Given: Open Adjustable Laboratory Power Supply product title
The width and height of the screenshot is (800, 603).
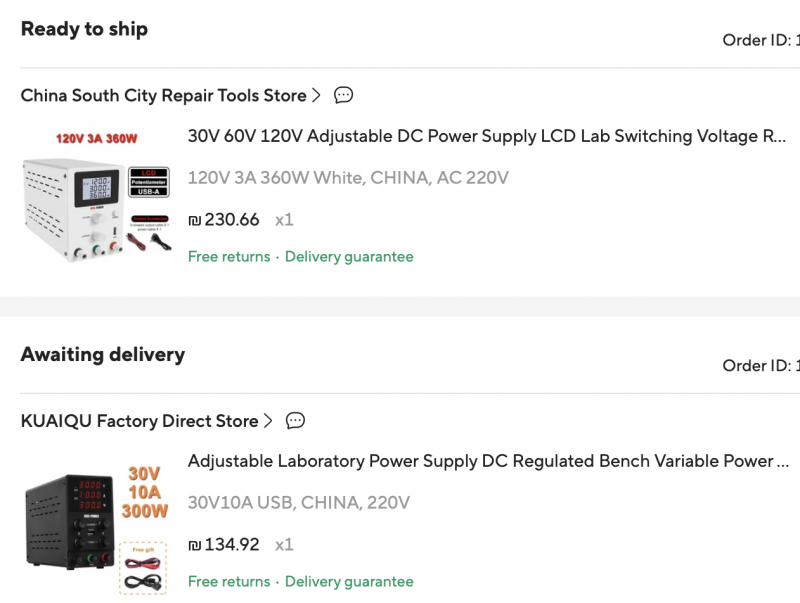Looking at the screenshot, I should (x=480, y=461).
